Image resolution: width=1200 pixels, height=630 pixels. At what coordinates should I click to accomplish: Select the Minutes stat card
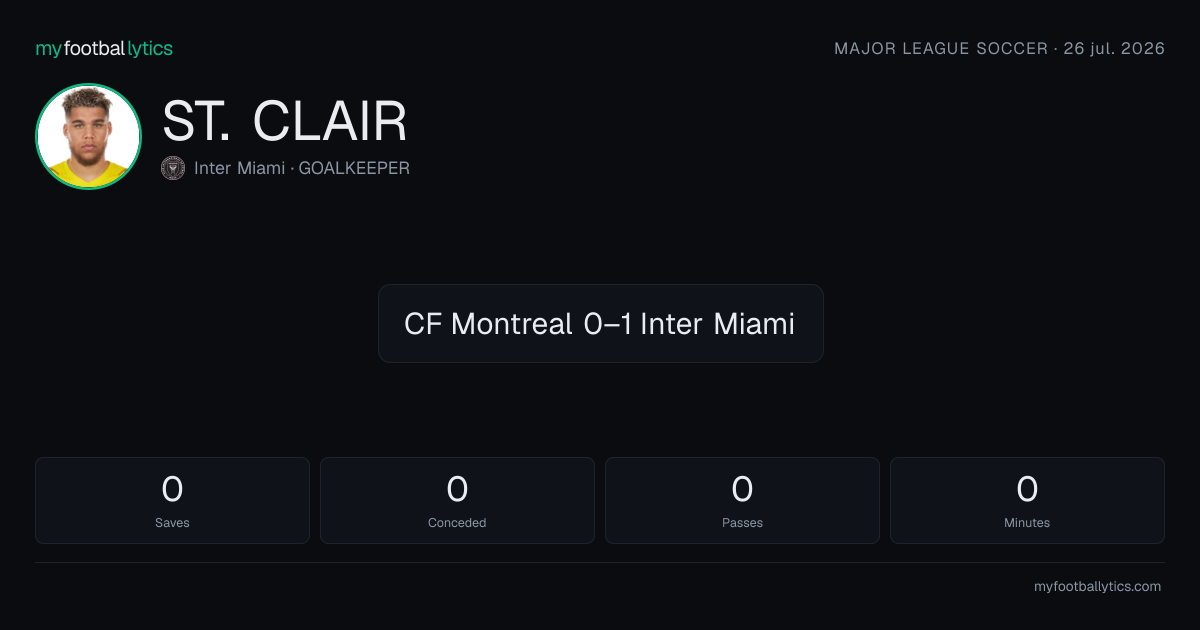click(x=1027, y=500)
